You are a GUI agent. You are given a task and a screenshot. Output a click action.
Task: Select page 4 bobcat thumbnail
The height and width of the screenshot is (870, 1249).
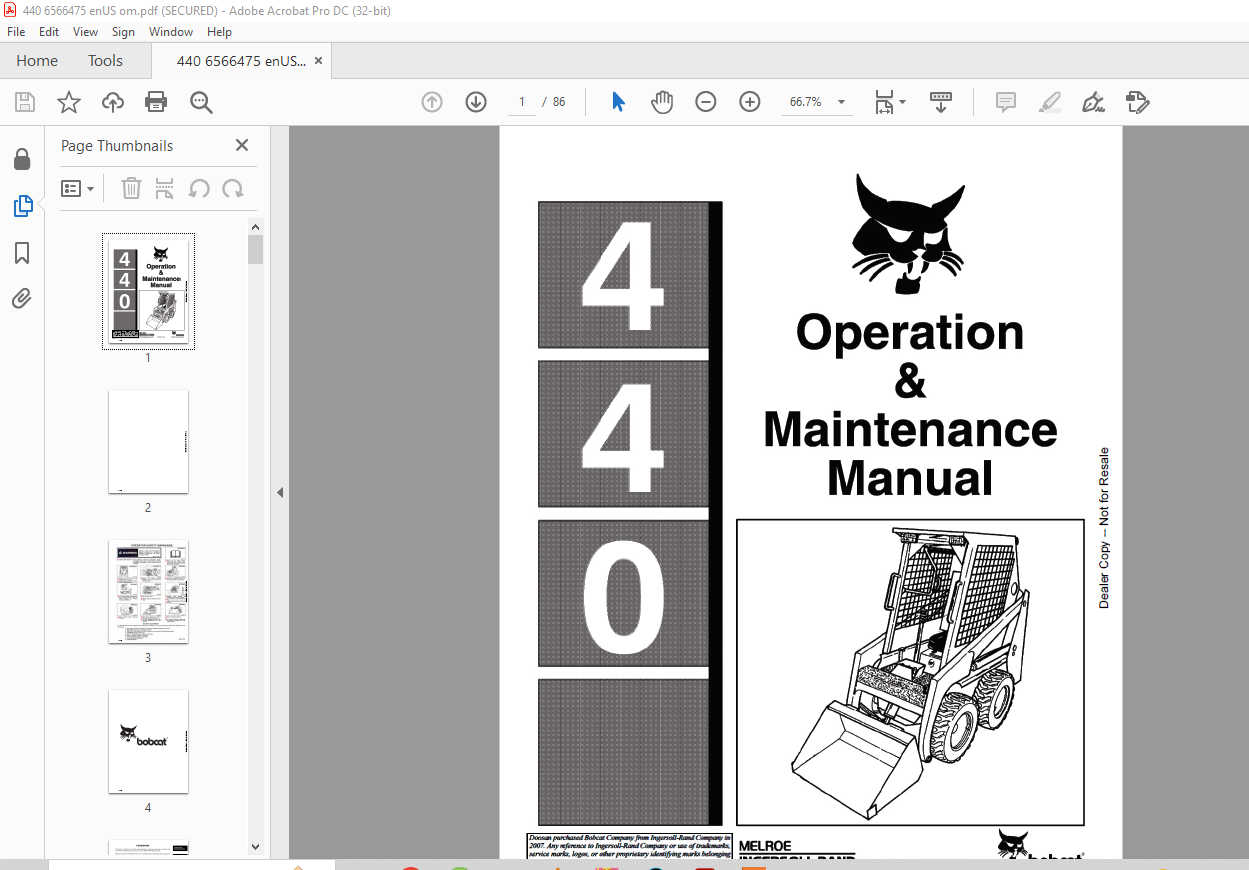(x=148, y=741)
